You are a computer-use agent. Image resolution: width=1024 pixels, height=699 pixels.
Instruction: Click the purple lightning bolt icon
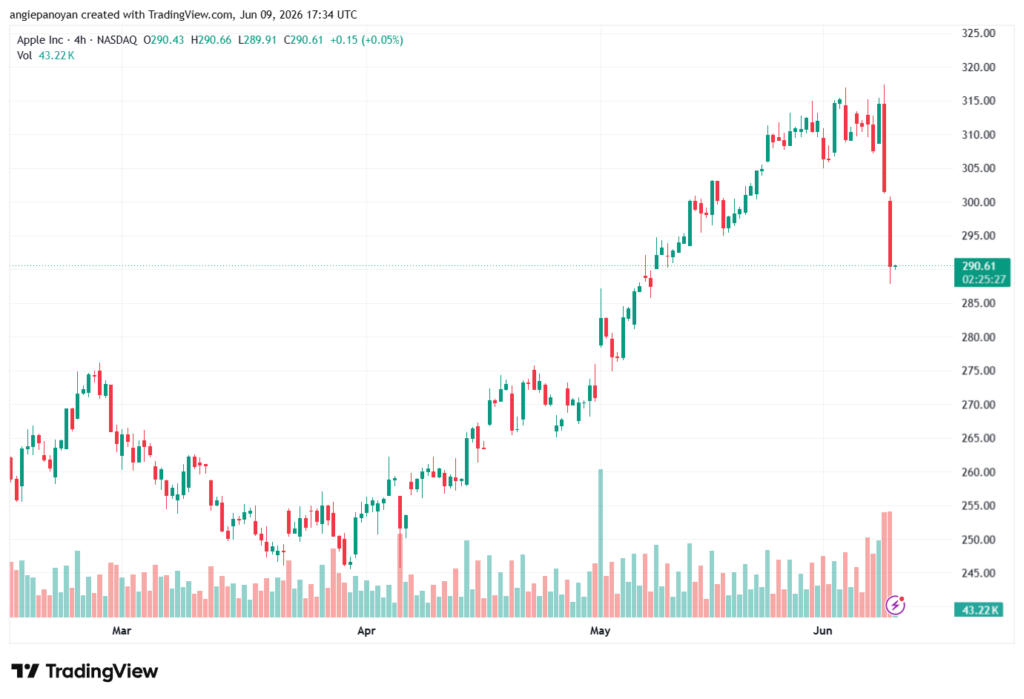(895, 605)
